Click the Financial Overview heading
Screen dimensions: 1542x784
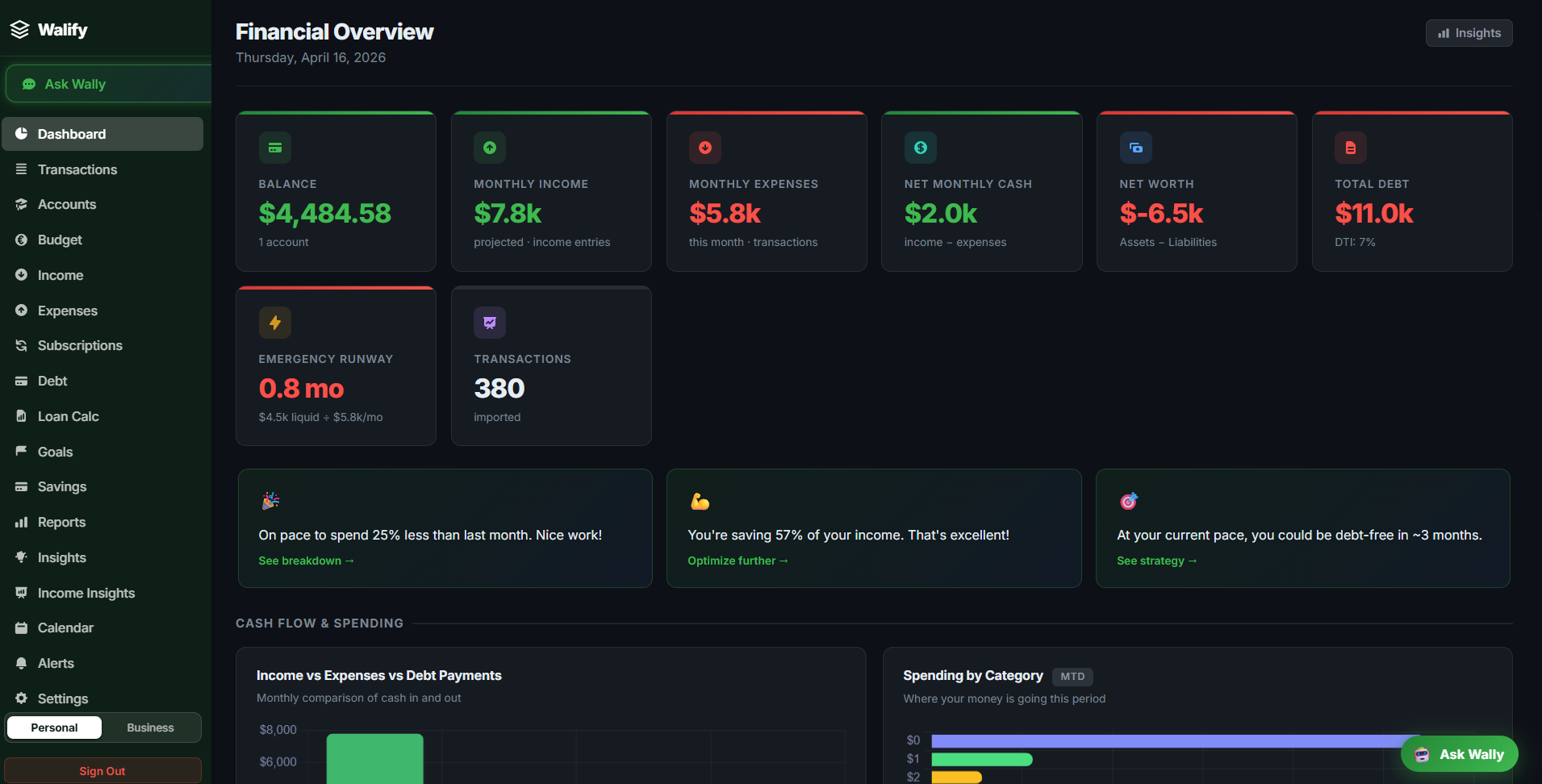coord(334,31)
